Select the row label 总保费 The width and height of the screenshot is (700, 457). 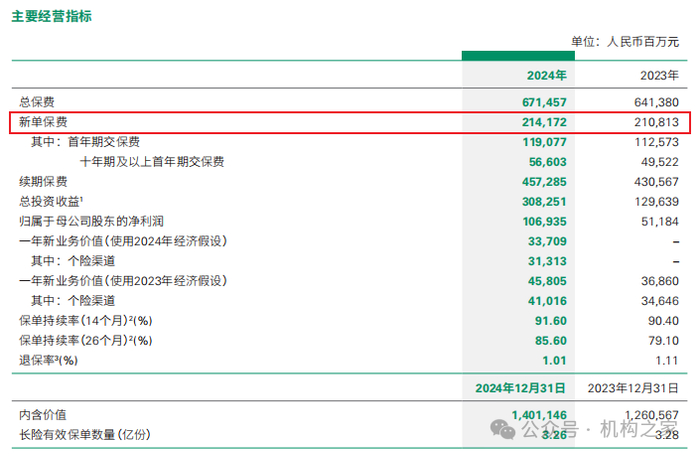coord(37,102)
